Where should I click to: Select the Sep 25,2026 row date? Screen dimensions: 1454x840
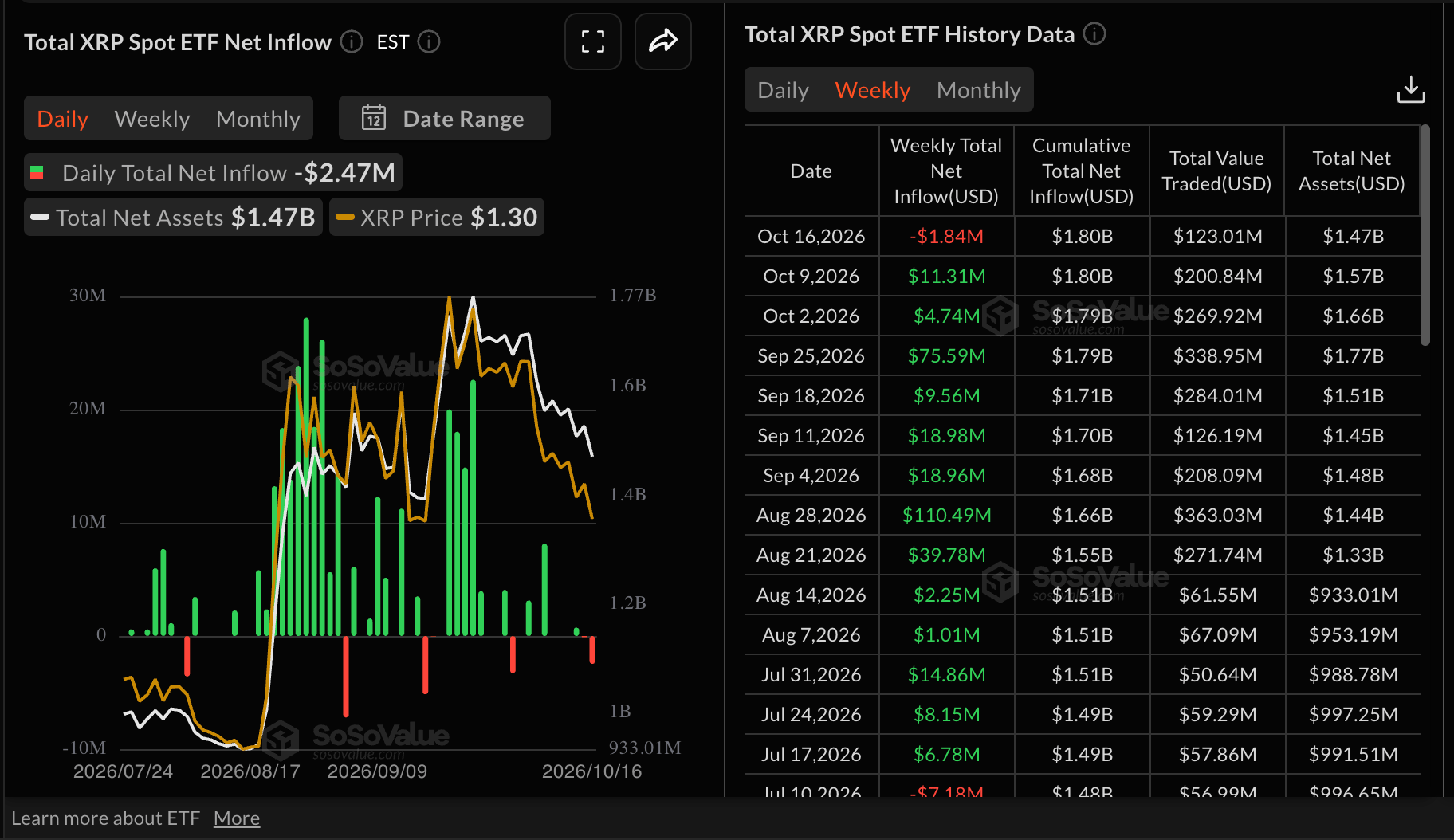811,355
